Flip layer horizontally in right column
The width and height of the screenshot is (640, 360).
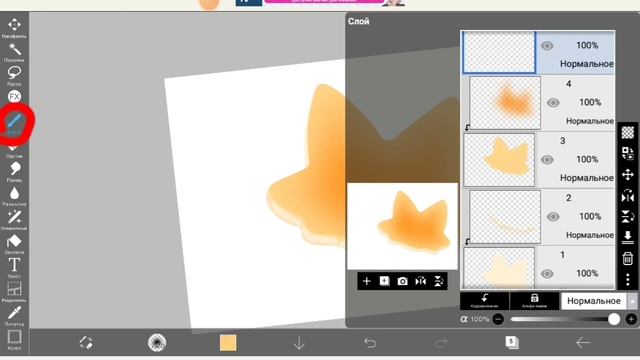tap(628, 196)
